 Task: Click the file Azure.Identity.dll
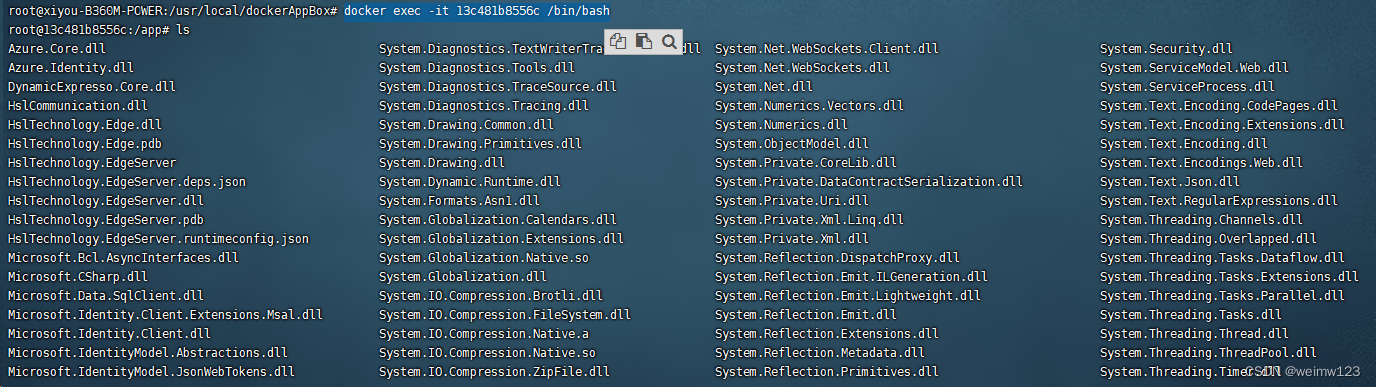[x=71, y=67]
